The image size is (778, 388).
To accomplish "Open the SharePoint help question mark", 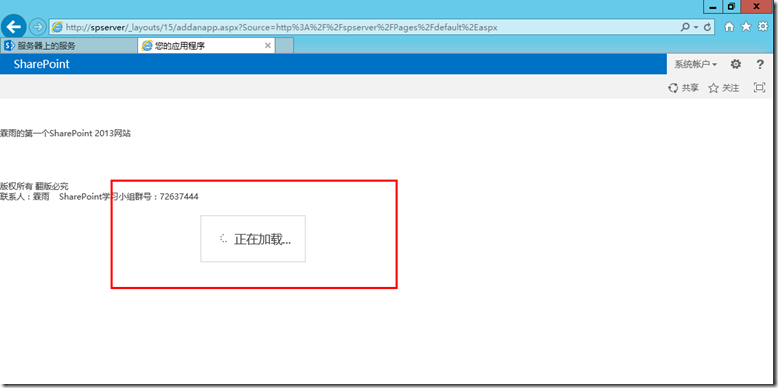I will coord(760,64).
